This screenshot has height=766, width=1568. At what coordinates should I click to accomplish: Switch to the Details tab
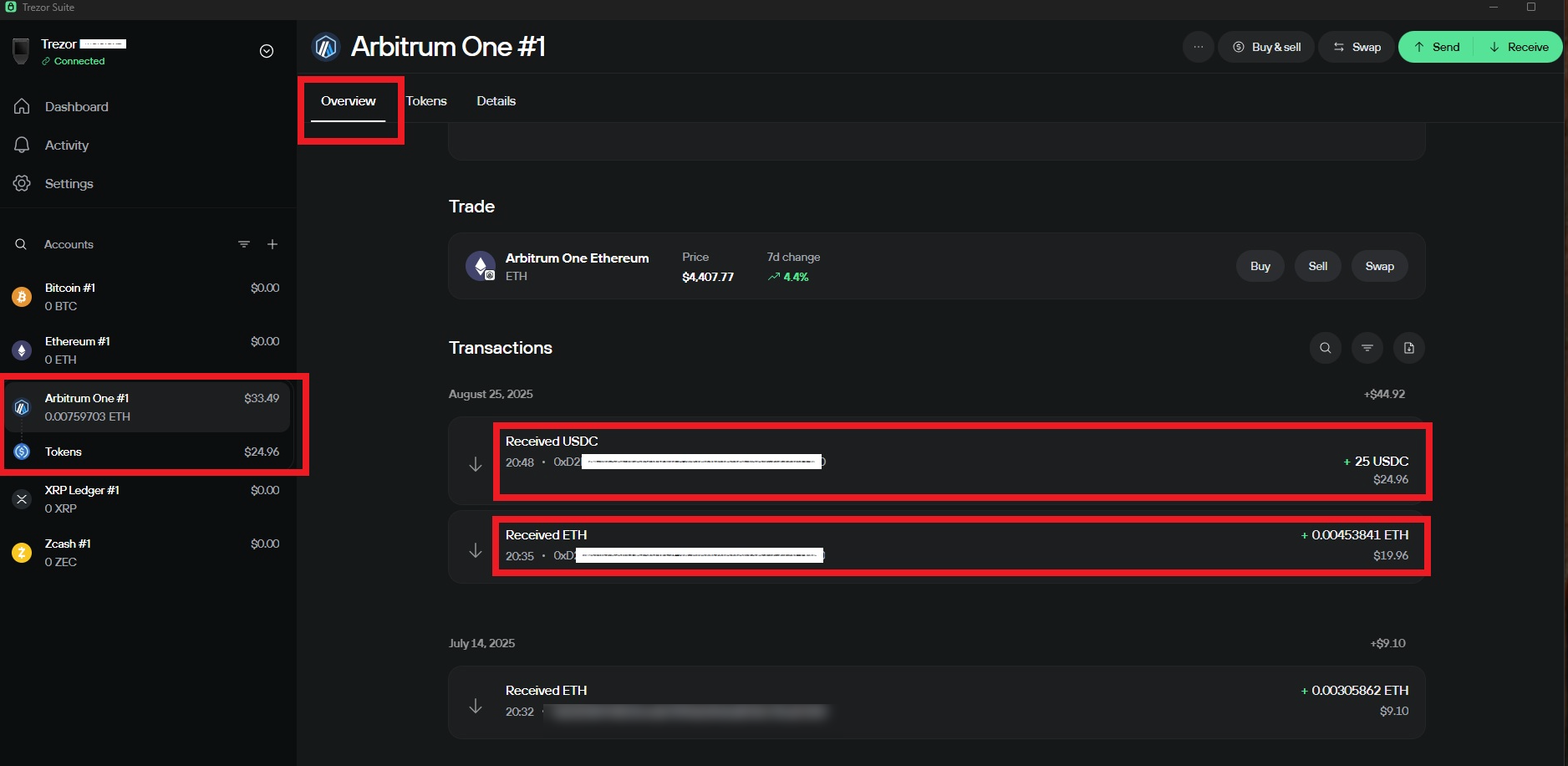[x=496, y=101]
